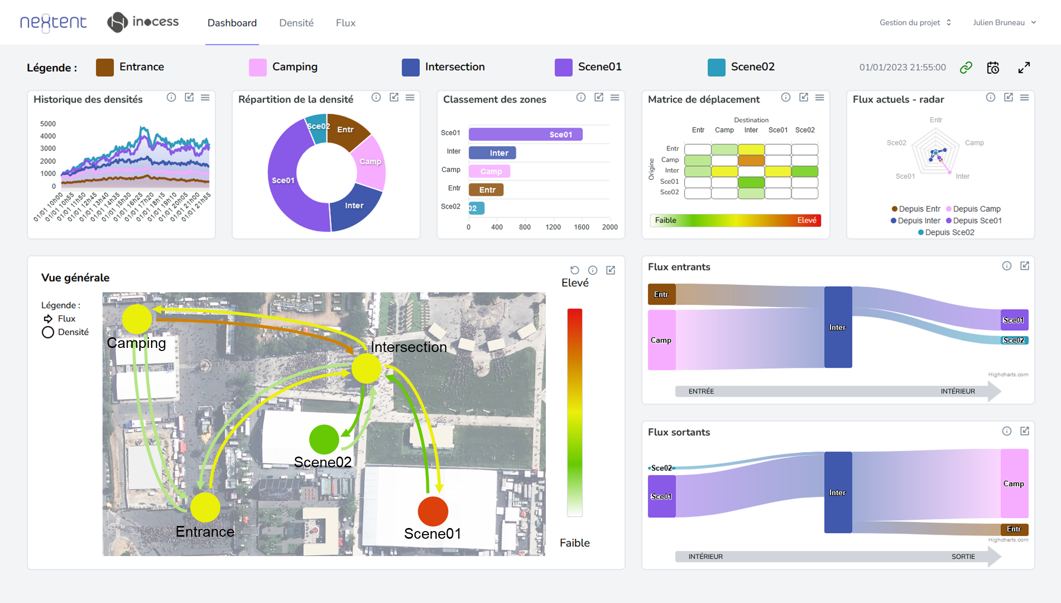Show info for Classement des zones

[x=581, y=97]
